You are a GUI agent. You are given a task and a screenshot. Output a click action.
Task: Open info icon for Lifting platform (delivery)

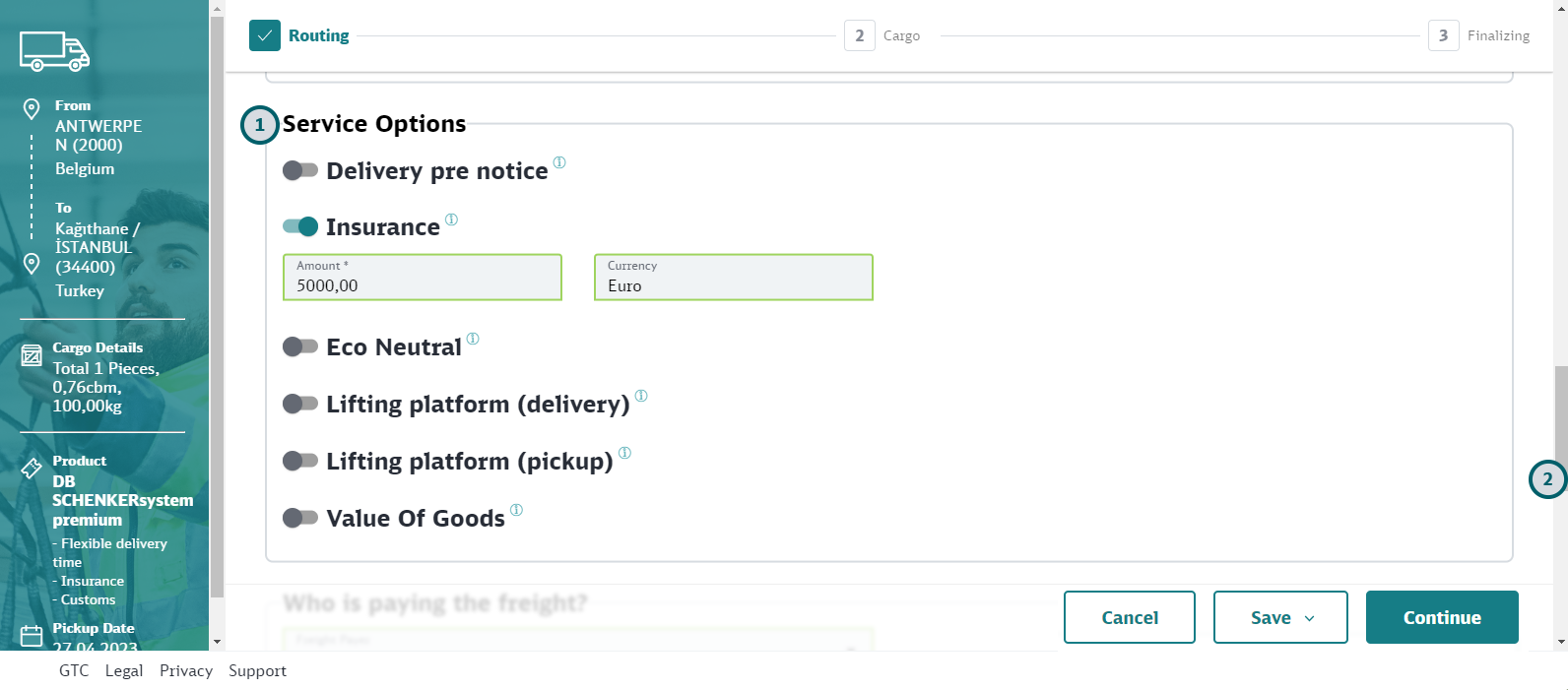point(641,396)
